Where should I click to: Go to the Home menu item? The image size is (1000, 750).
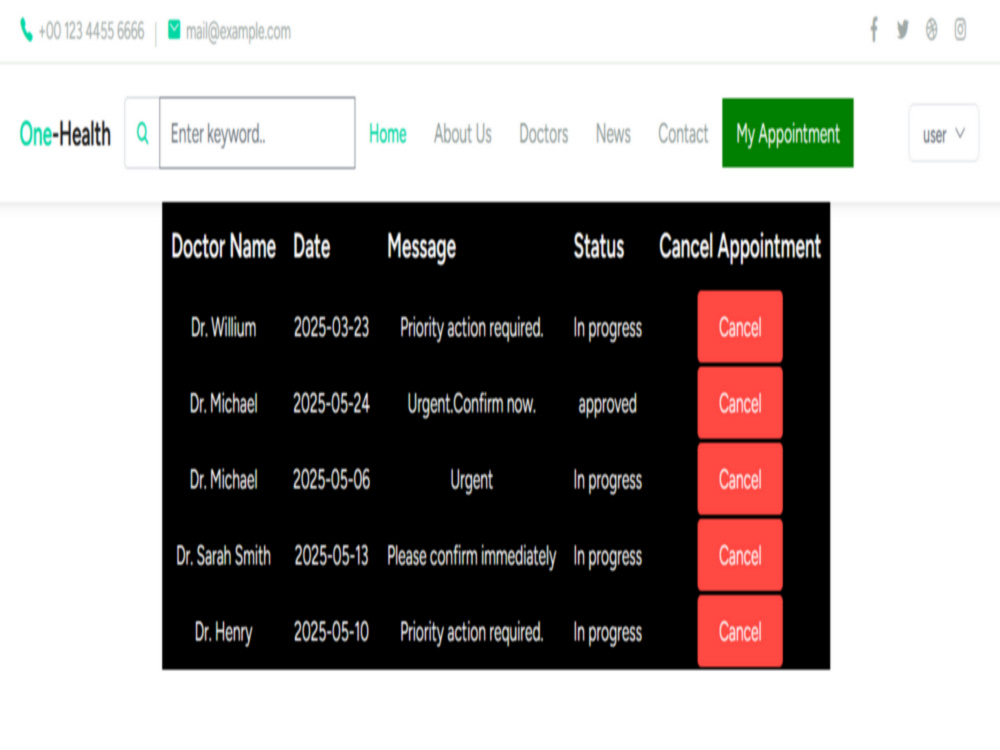click(388, 134)
